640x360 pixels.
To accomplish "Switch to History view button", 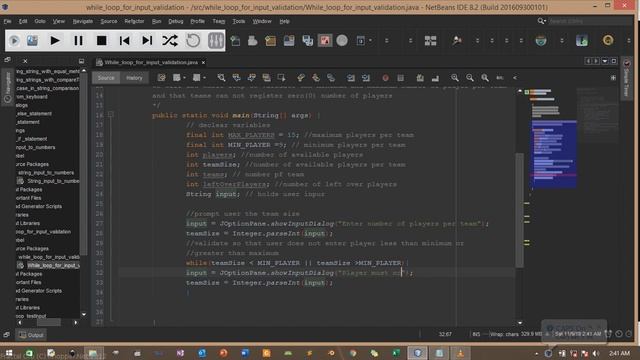I will click(x=134, y=78).
